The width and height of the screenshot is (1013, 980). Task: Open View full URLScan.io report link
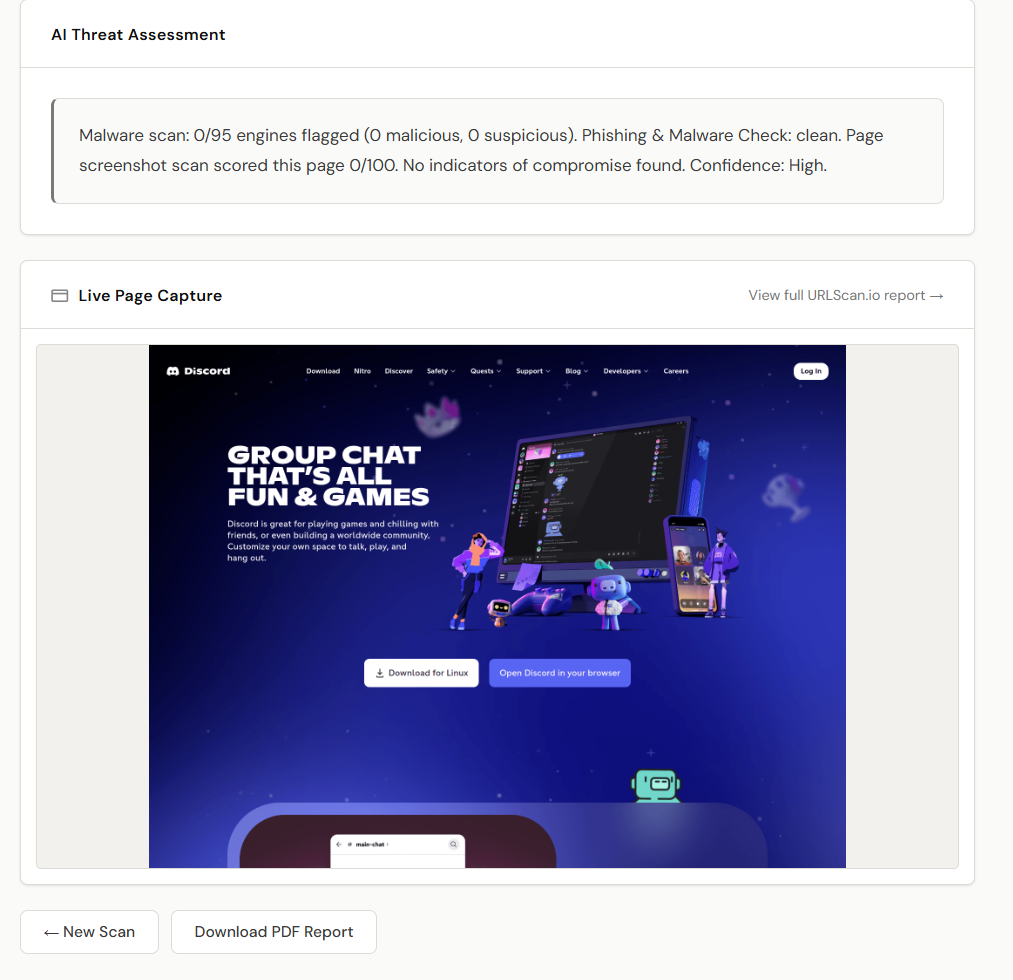(846, 295)
